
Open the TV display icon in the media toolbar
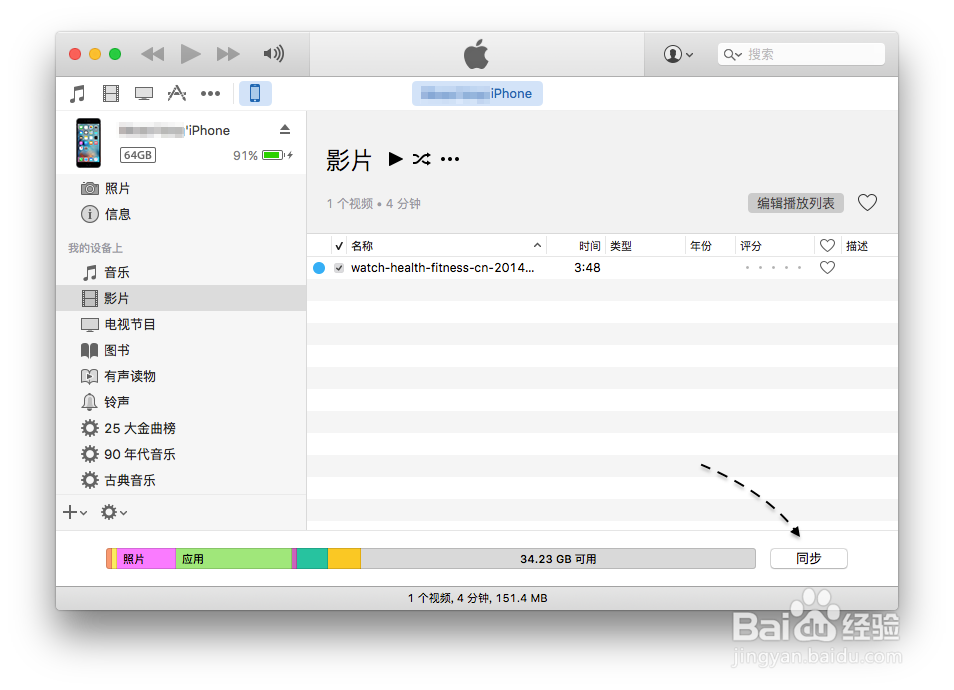point(143,93)
